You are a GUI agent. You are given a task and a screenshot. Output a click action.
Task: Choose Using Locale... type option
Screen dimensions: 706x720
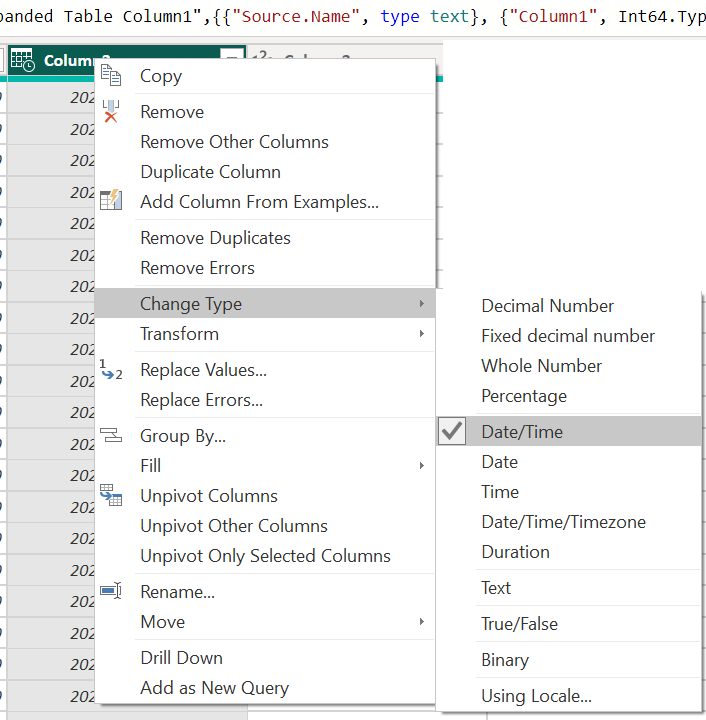[x=536, y=696]
